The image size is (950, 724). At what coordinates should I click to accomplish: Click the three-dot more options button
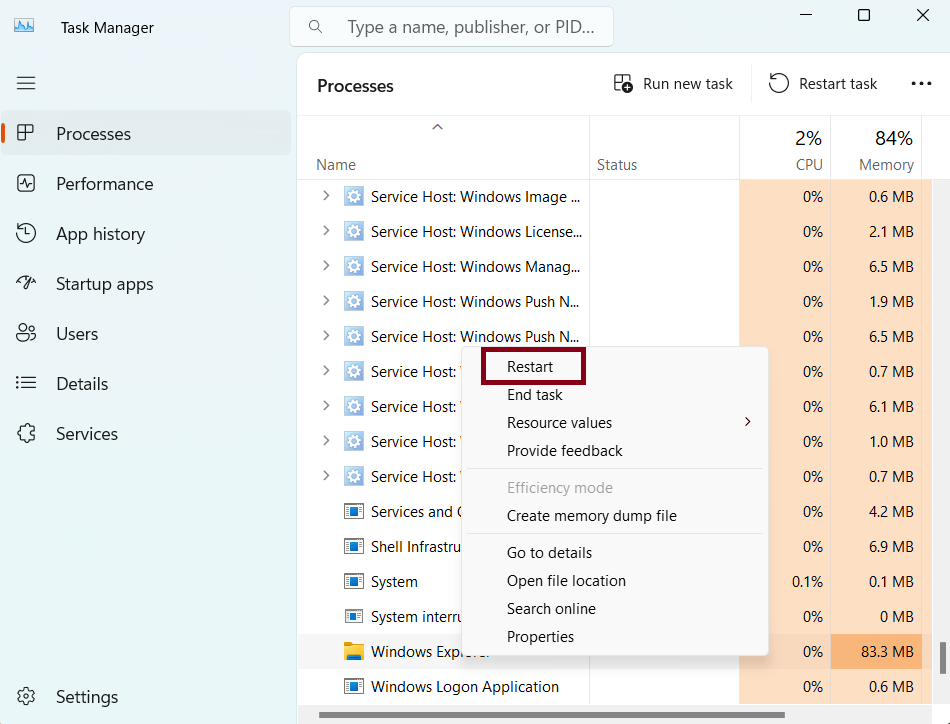pyautogui.click(x=921, y=84)
